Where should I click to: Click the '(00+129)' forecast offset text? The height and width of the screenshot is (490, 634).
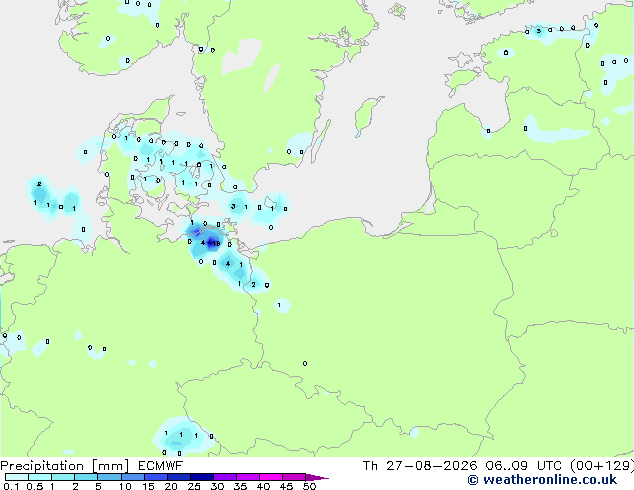602,466
